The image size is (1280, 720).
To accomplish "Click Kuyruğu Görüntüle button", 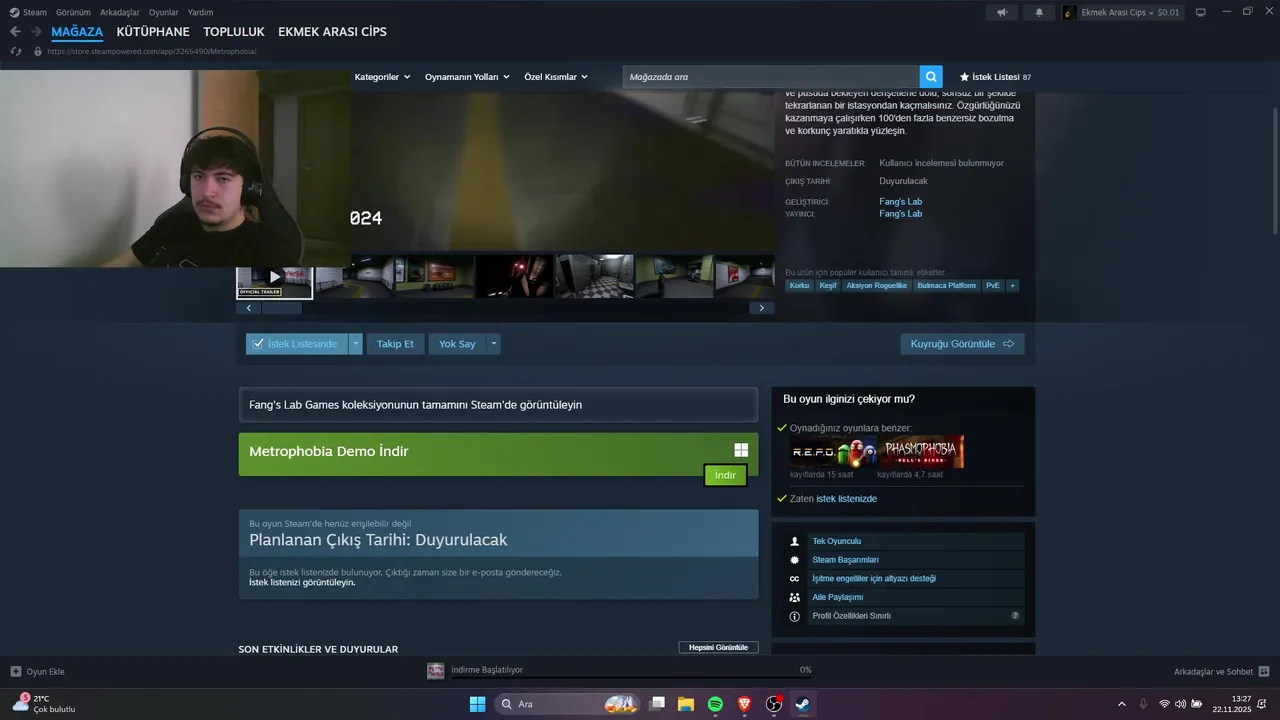I will pyautogui.click(x=962, y=344).
